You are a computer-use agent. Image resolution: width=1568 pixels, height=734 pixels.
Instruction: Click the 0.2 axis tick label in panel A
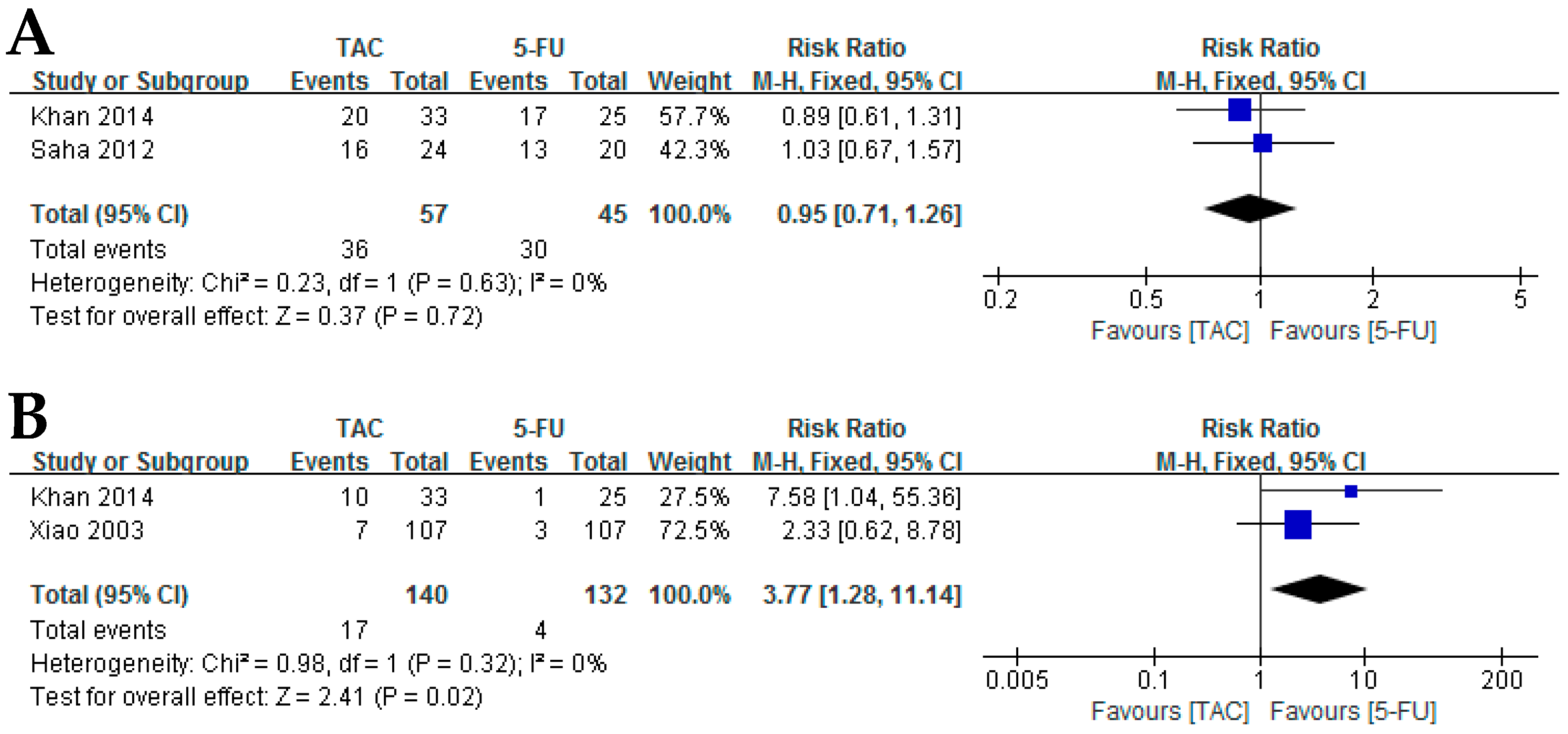point(1000,300)
